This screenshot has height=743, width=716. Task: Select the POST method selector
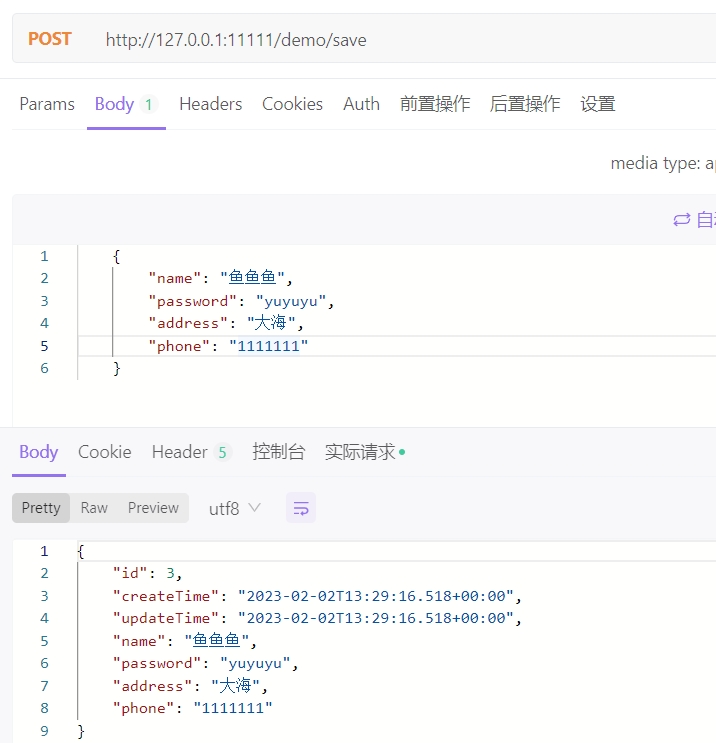tap(50, 39)
